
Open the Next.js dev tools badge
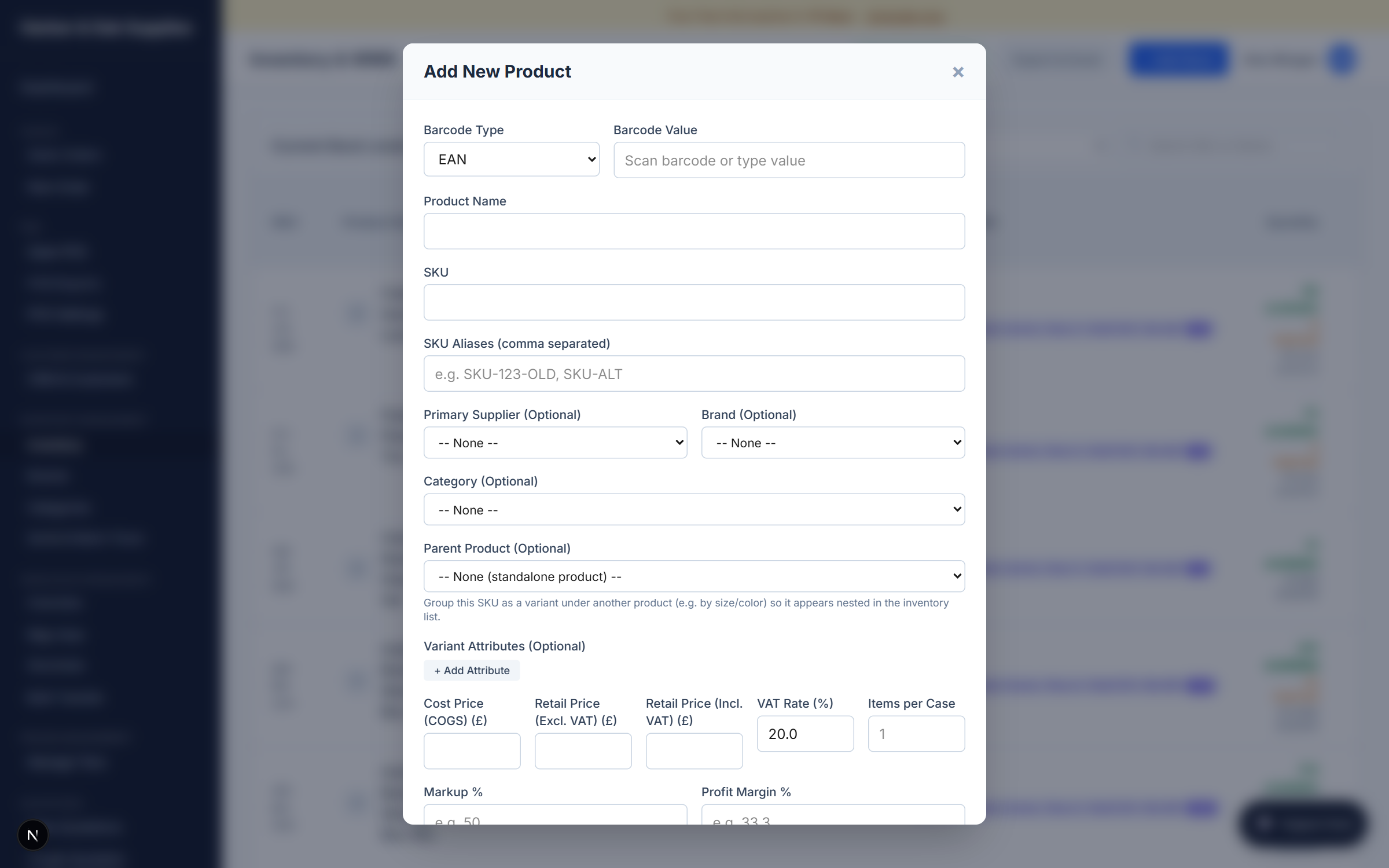pyautogui.click(x=33, y=835)
